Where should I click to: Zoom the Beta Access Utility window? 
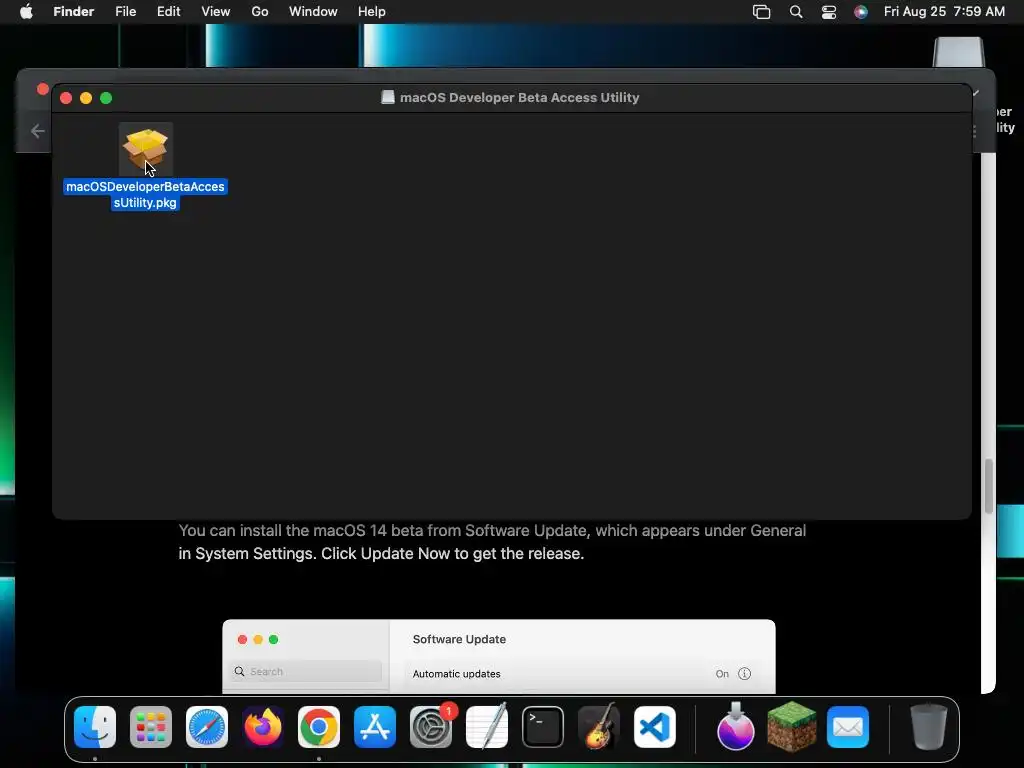[x=106, y=98]
